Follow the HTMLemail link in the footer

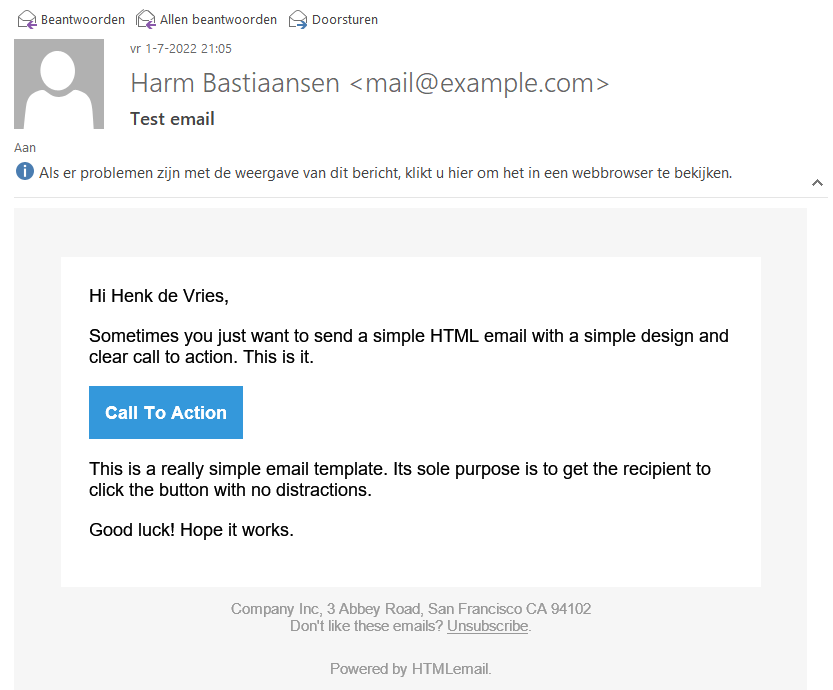pyautogui.click(x=450, y=669)
